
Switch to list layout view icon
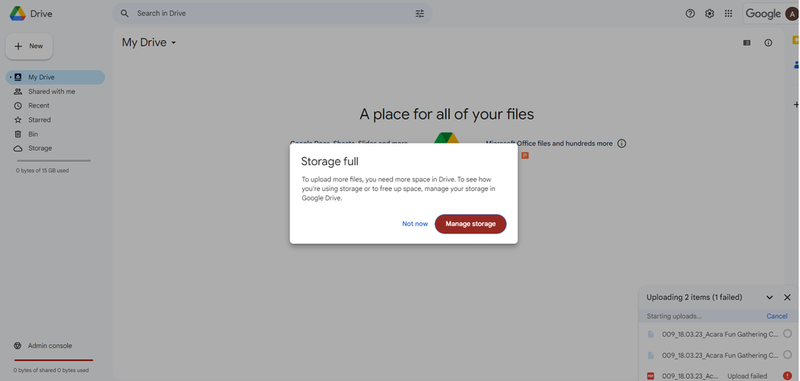point(747,43)
